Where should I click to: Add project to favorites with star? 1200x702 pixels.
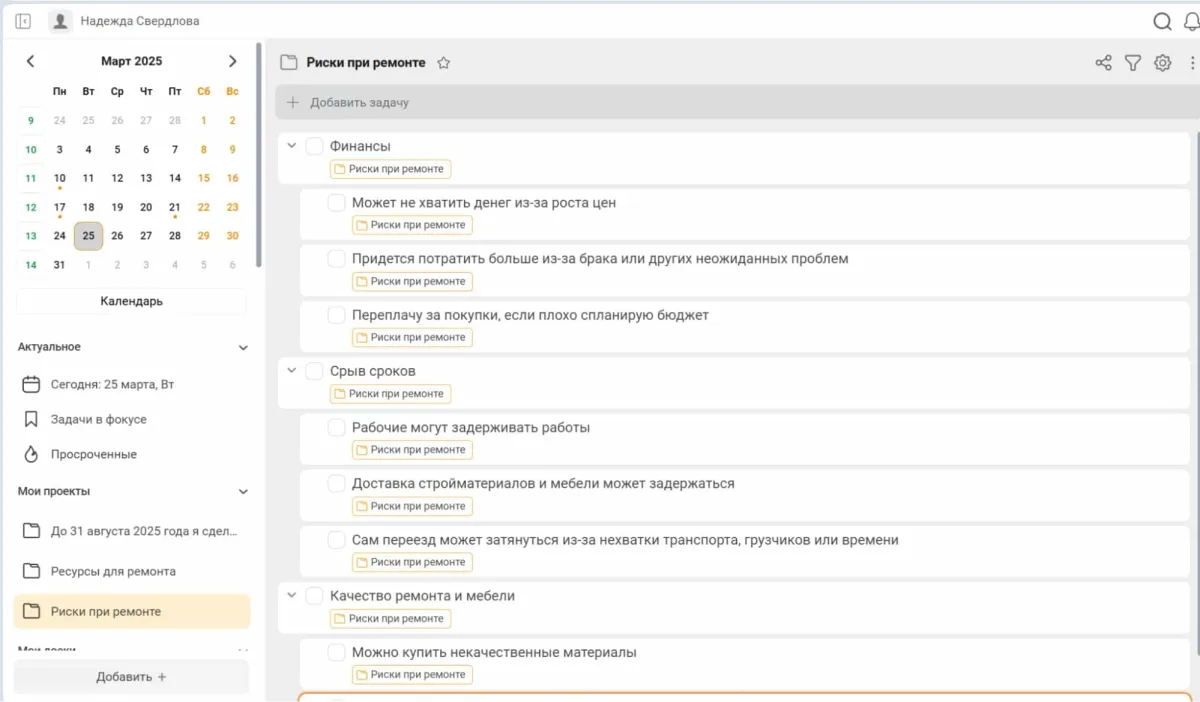pos(444,63)
